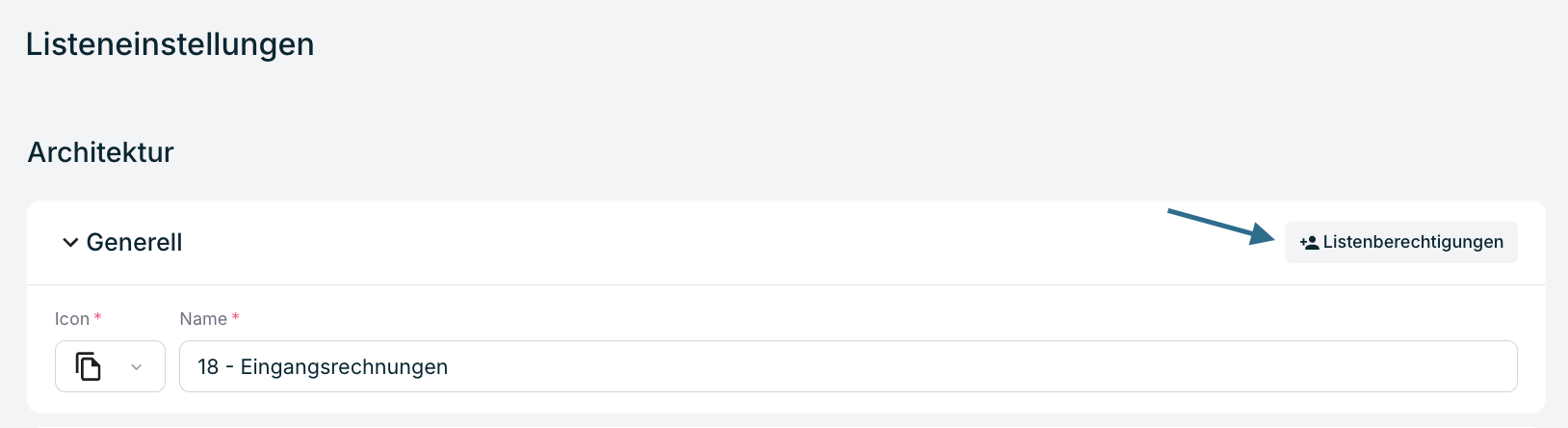Click the Generell section title
The height and width of the screenshot is (428, 1568).
134,243
